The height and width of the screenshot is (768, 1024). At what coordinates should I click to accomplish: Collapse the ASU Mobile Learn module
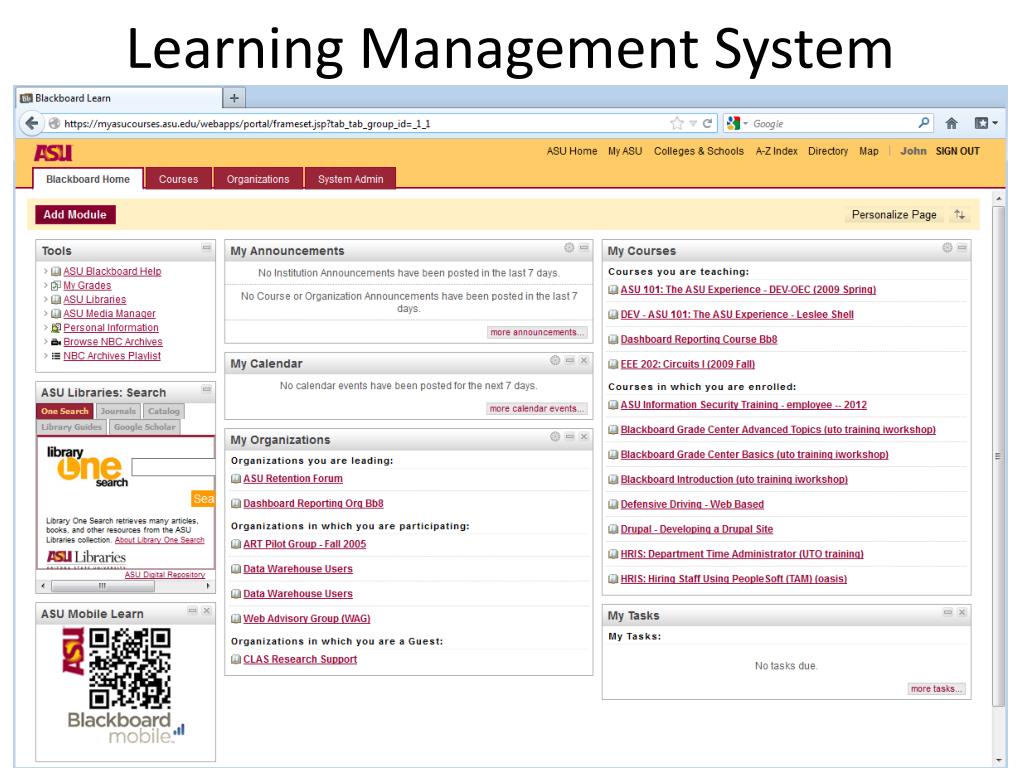click(192, 611)
